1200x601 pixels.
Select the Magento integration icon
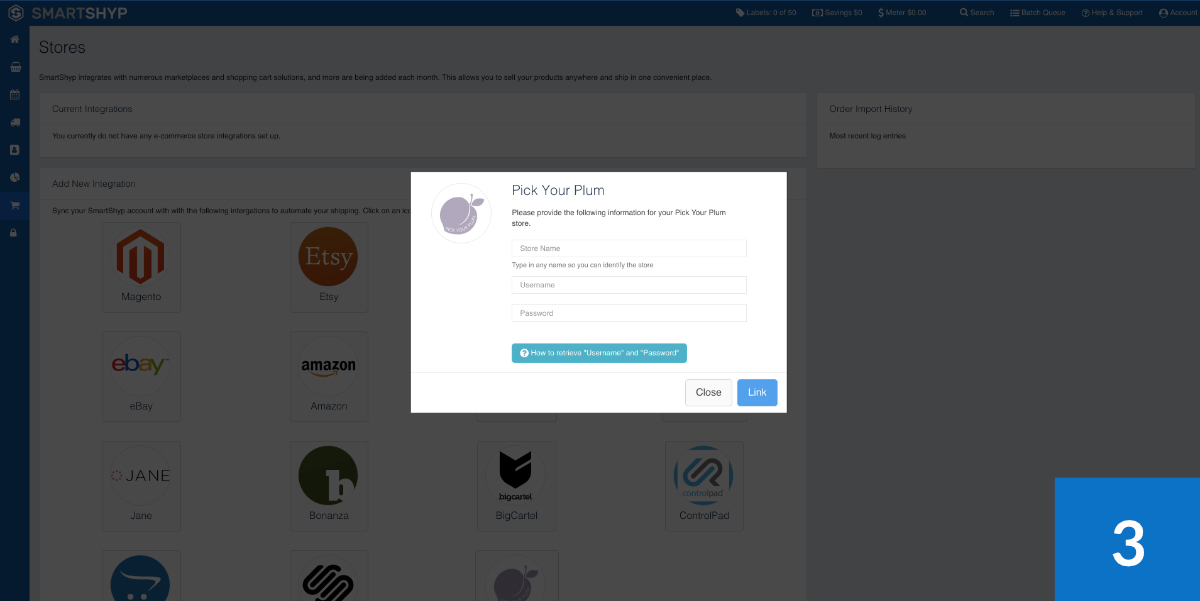tap(141, 266)
